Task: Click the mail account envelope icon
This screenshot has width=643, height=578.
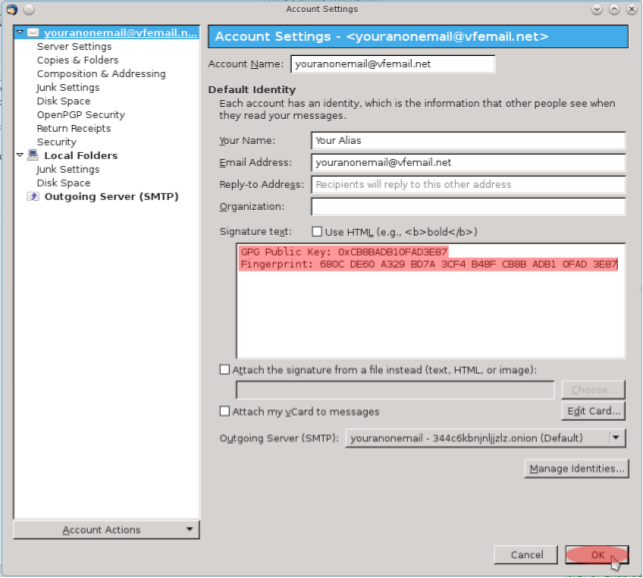Action: 33,33
